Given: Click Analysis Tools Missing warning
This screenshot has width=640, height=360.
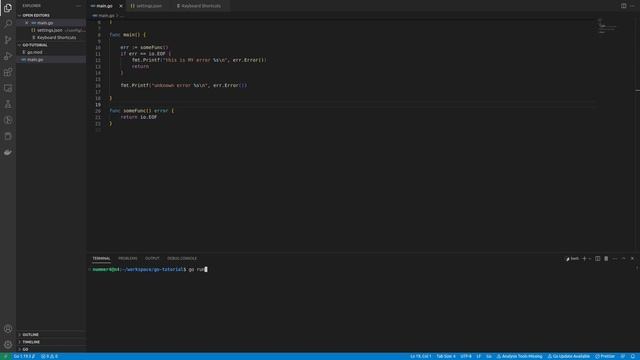Looking at the screenshot, I should coord(519,356).
